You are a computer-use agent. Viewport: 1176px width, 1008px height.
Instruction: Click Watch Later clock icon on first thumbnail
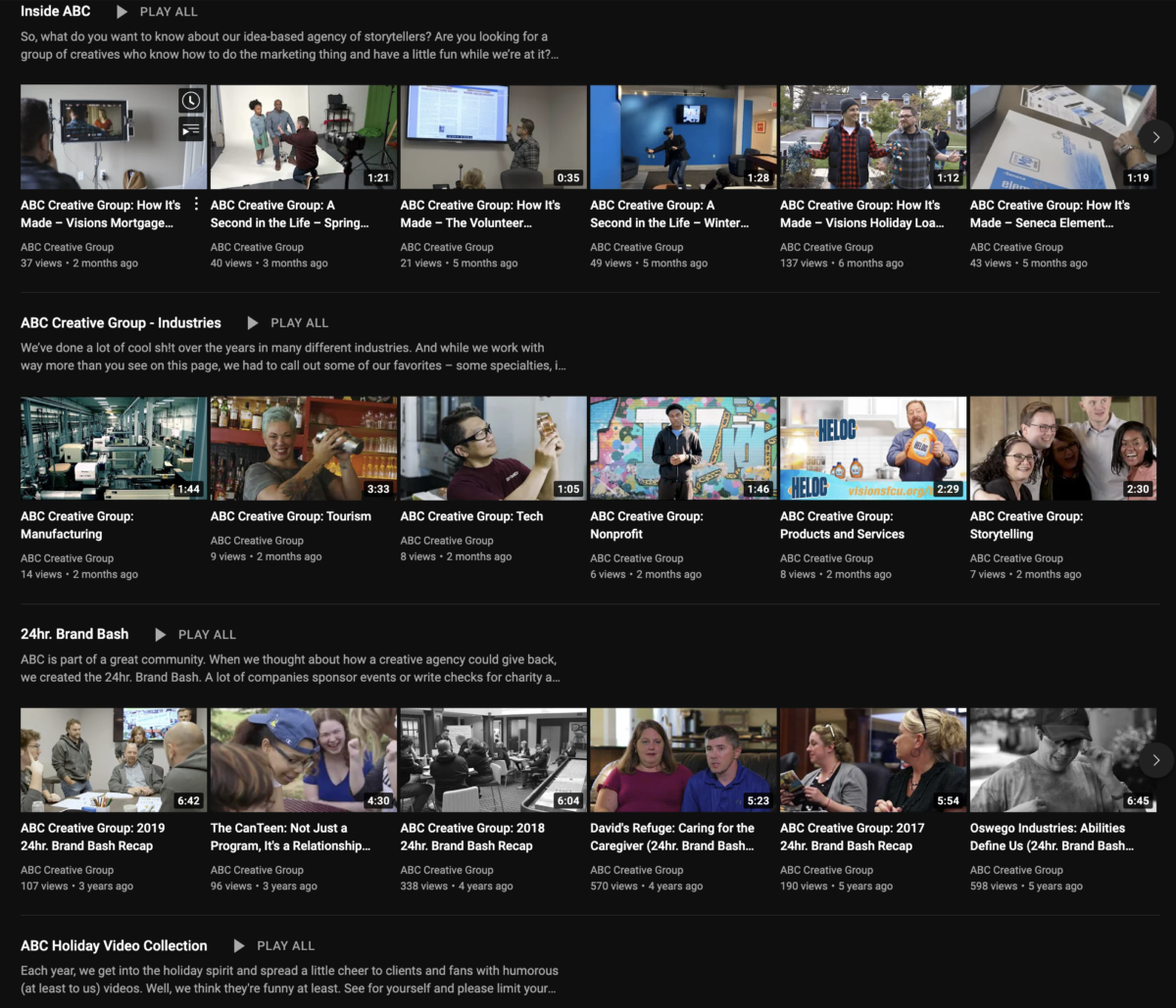pyautogui.click(x=190, y=101)
